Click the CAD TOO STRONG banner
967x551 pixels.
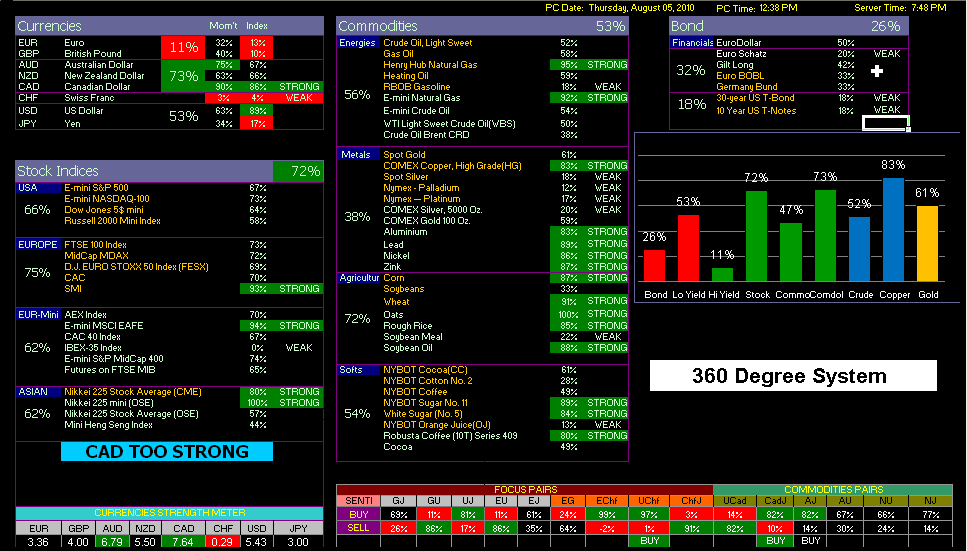(x=167, y=451)
